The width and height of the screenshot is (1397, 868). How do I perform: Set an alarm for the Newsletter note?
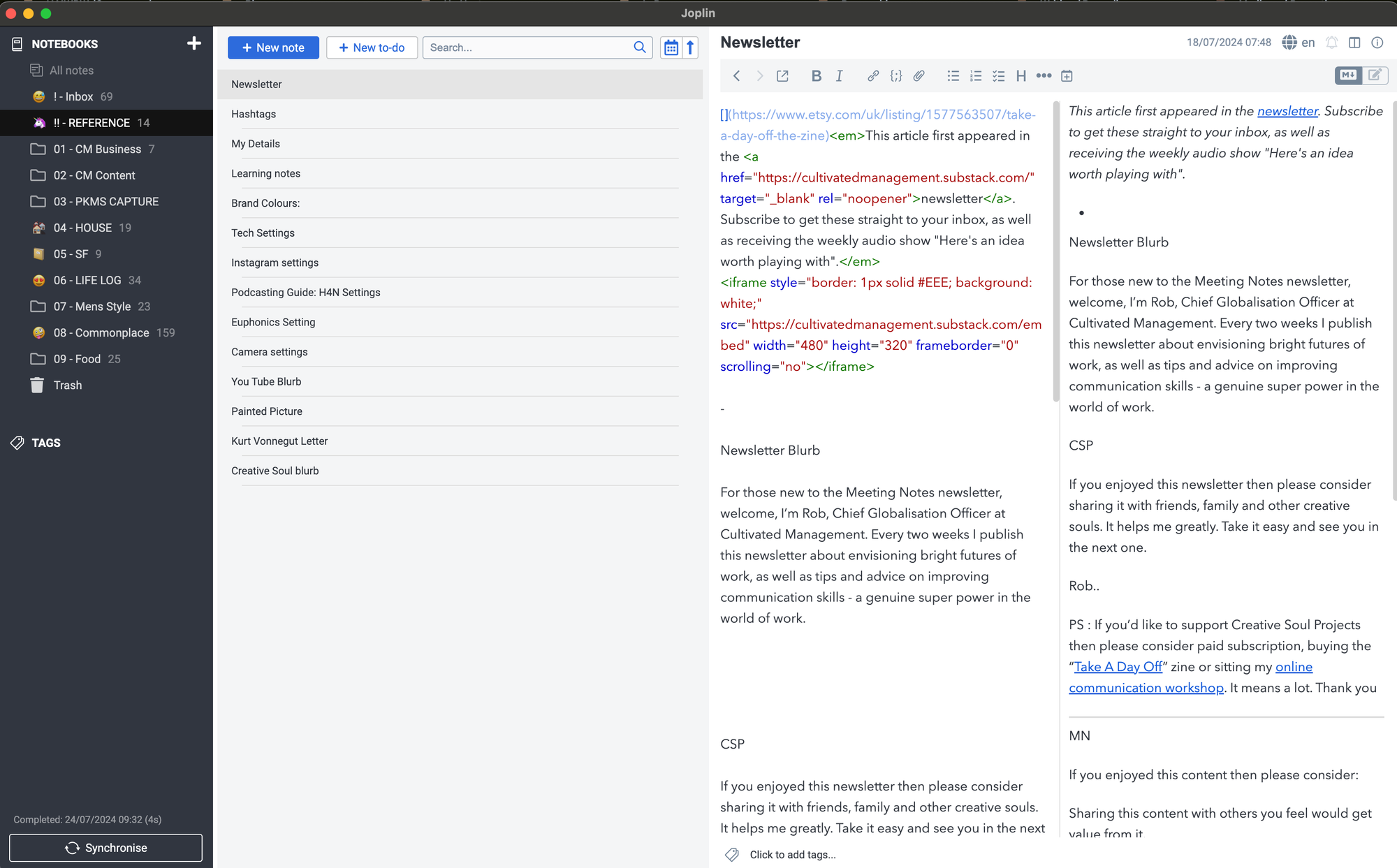coord(1331,42)
